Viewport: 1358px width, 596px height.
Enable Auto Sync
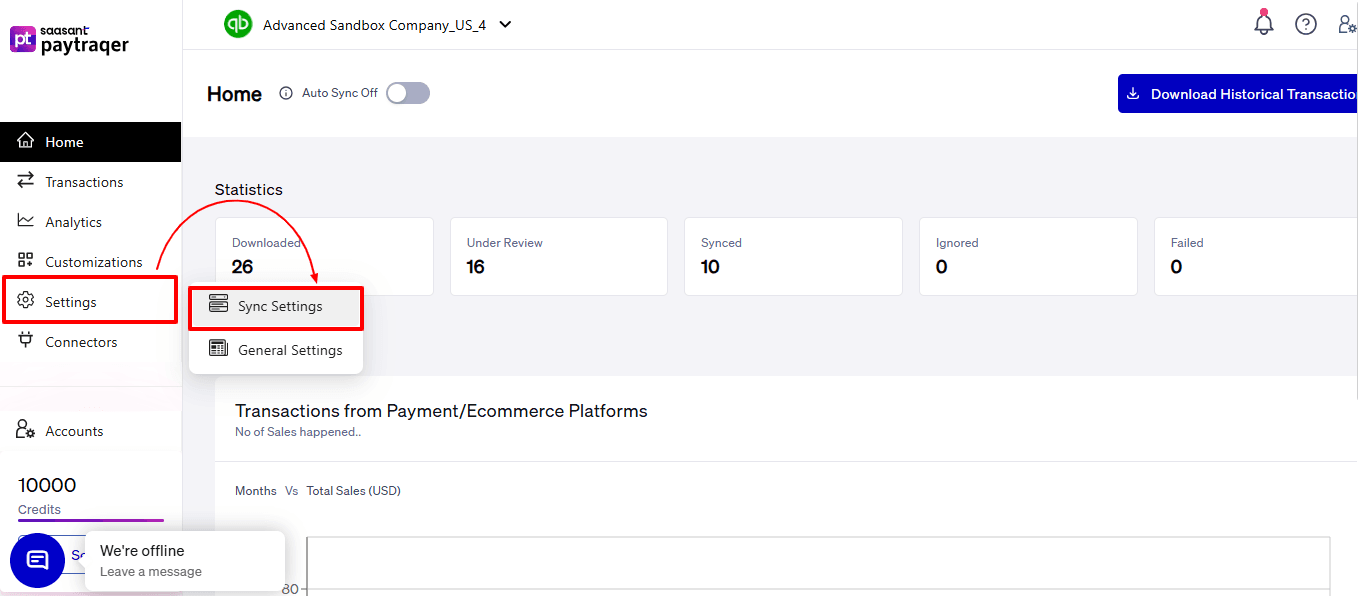click(x=407, y=92)
